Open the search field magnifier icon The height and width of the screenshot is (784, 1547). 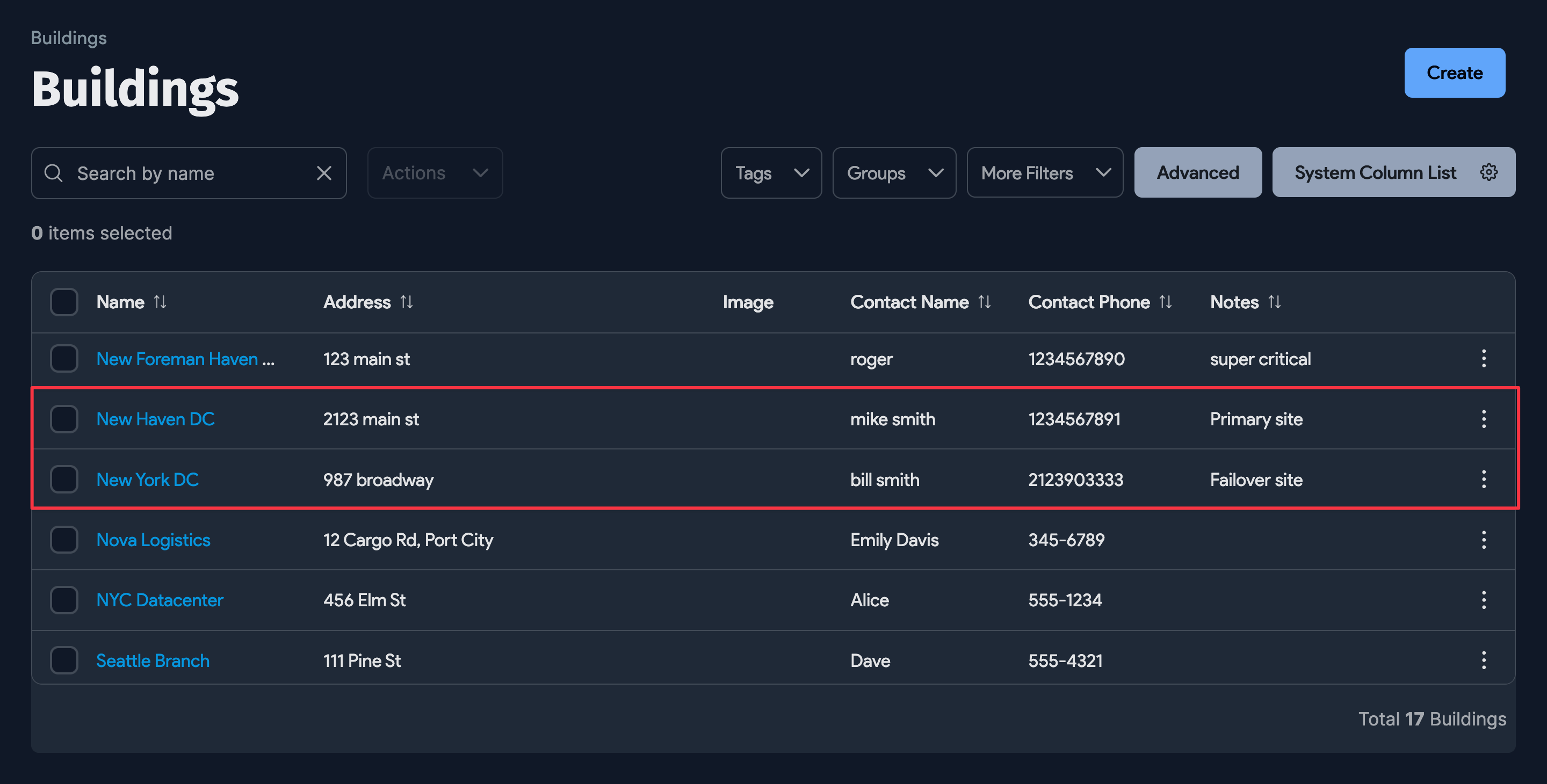(x=54, y=173)
